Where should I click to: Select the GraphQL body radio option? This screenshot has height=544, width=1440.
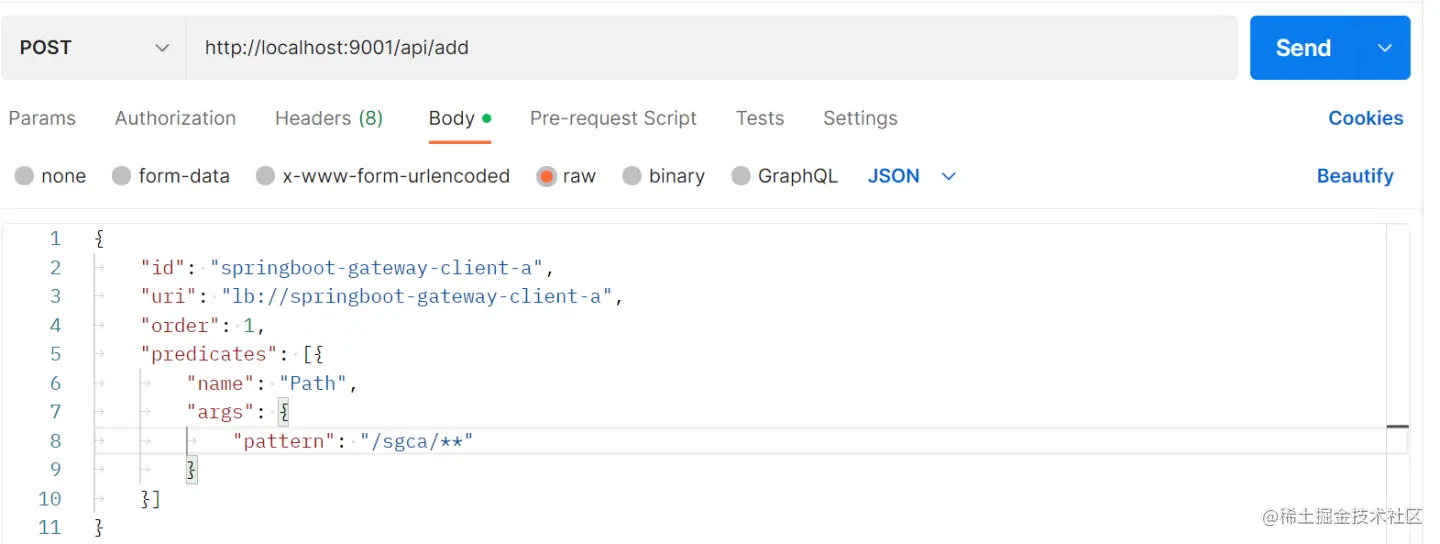point(741,176)
